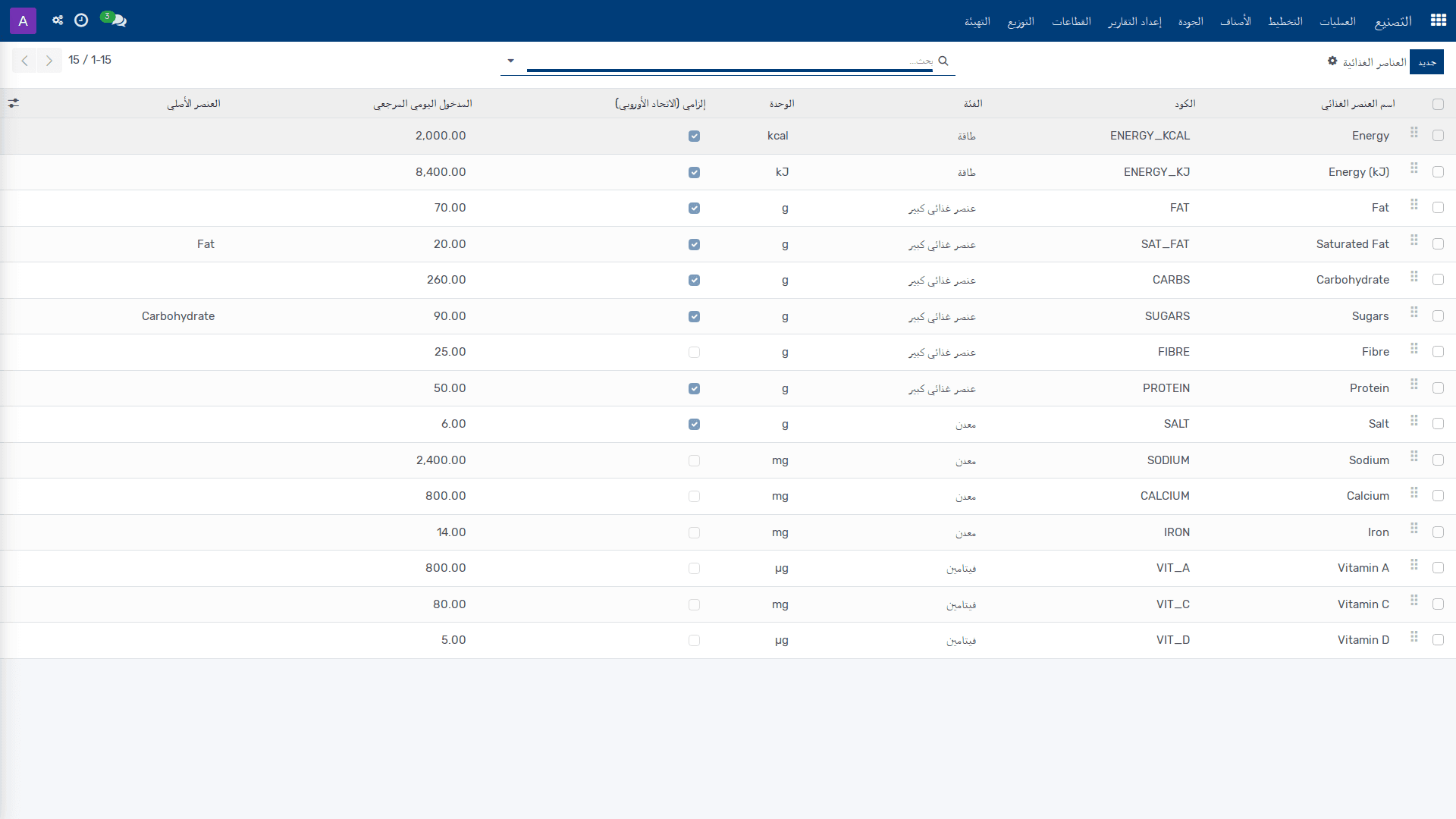Click the جديد button

click(x=1427, y=62)
